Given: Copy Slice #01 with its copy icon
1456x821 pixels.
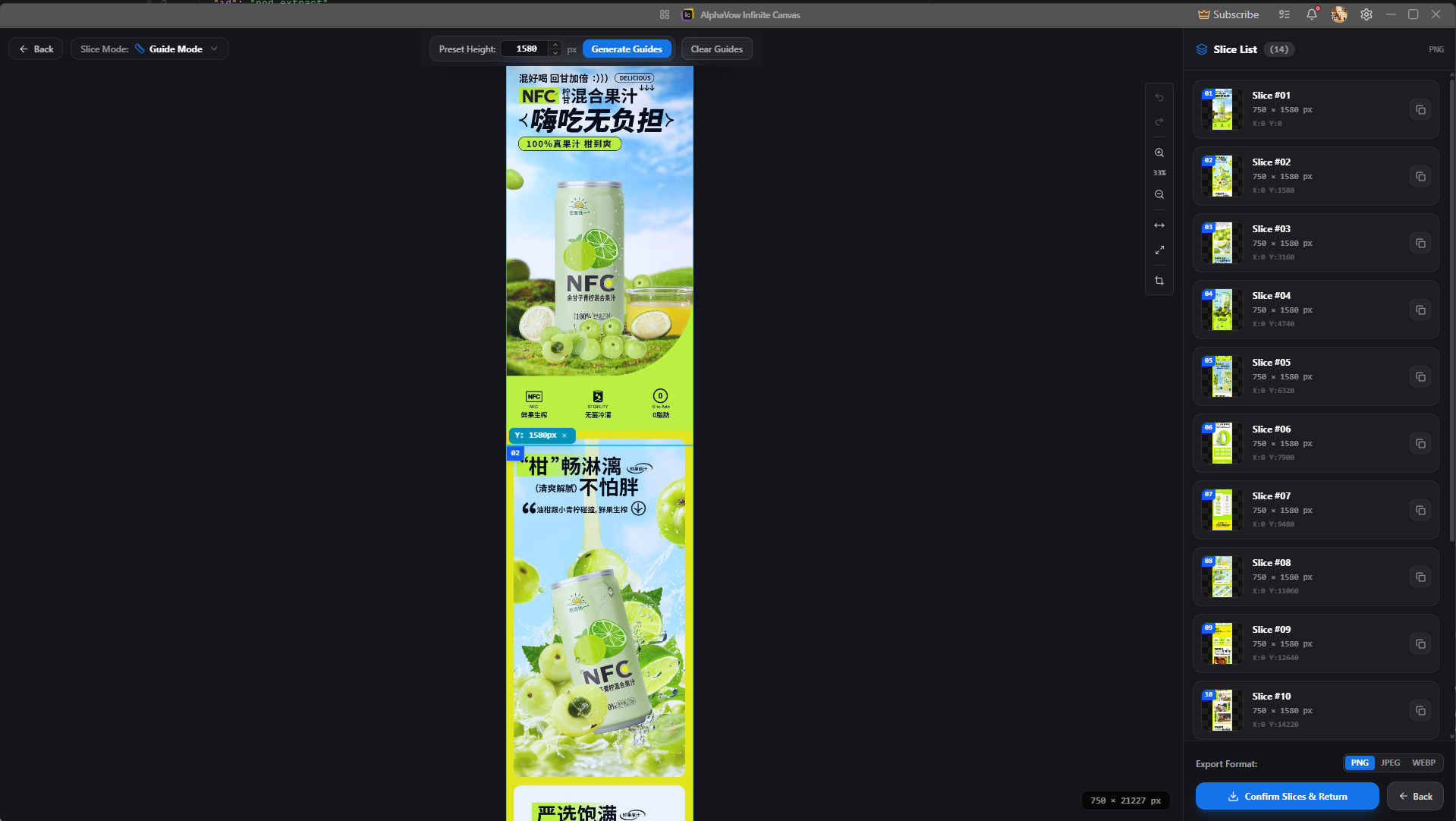Looking at the screenshot, I should point(1420,110).
